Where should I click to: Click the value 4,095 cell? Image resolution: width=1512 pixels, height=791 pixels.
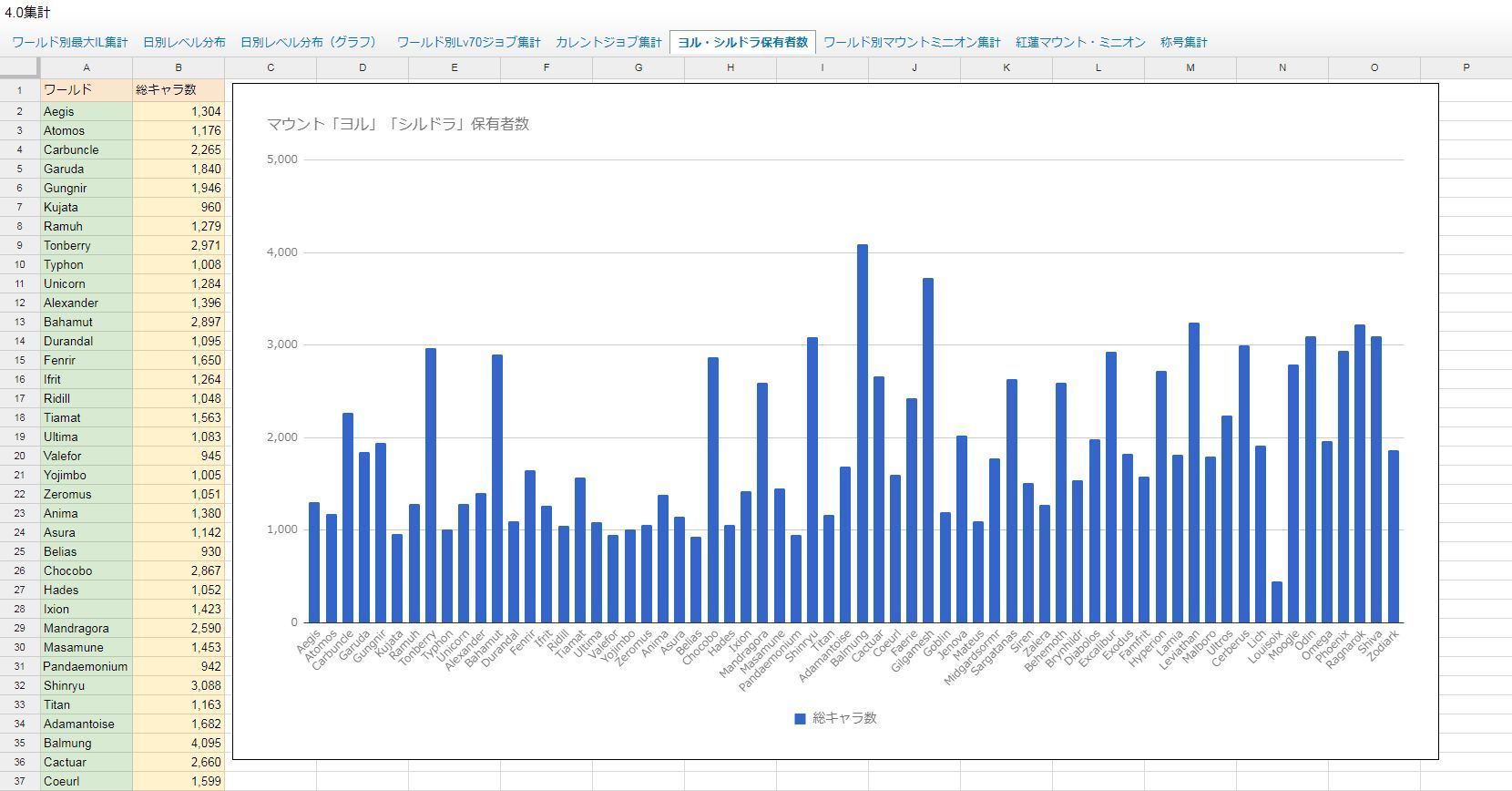[x=179, y=743]
